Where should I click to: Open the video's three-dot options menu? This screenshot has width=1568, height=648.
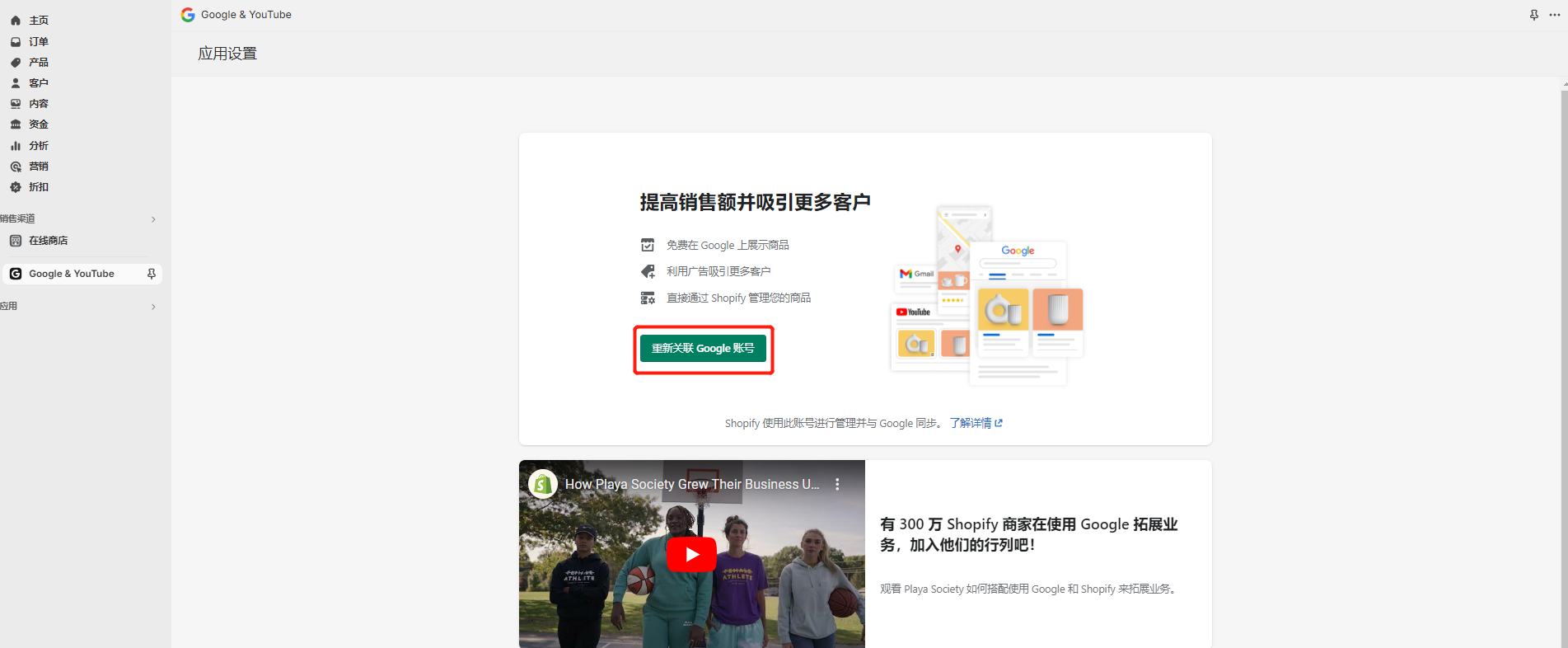837,485
